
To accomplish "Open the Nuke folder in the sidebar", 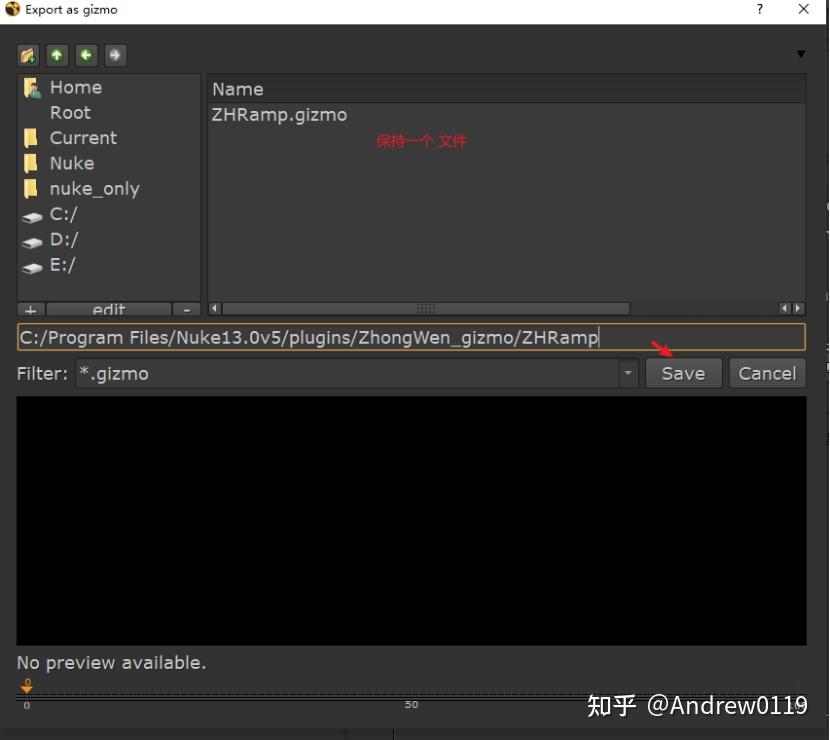I will point(71,163).
